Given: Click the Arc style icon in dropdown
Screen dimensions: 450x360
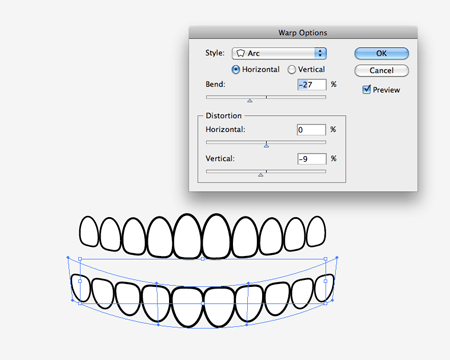Looking at the screenshot, I should (x=240, y=53).
